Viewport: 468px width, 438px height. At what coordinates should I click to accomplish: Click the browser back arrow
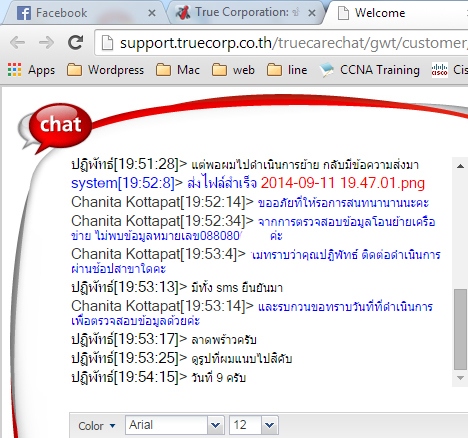18,43
